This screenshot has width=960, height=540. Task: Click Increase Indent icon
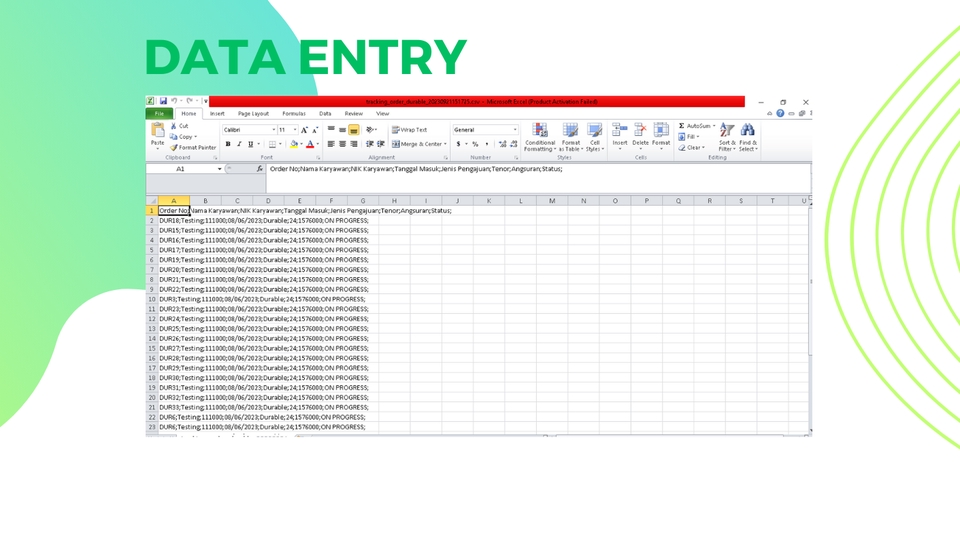click(x=381, y=144)
